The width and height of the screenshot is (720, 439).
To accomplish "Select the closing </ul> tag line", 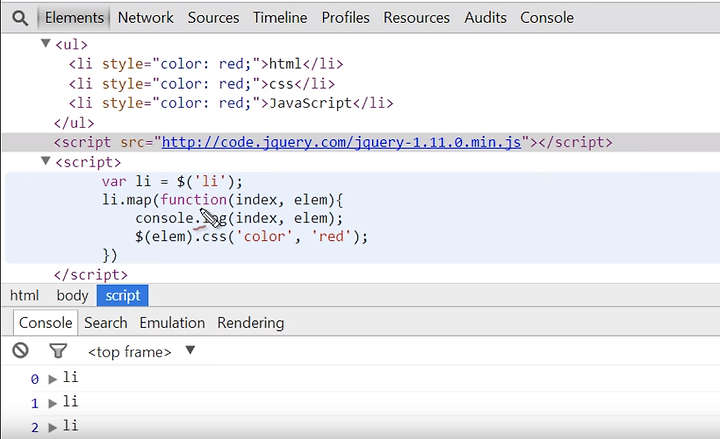I will pyautogui.click(x=74, y=123).
